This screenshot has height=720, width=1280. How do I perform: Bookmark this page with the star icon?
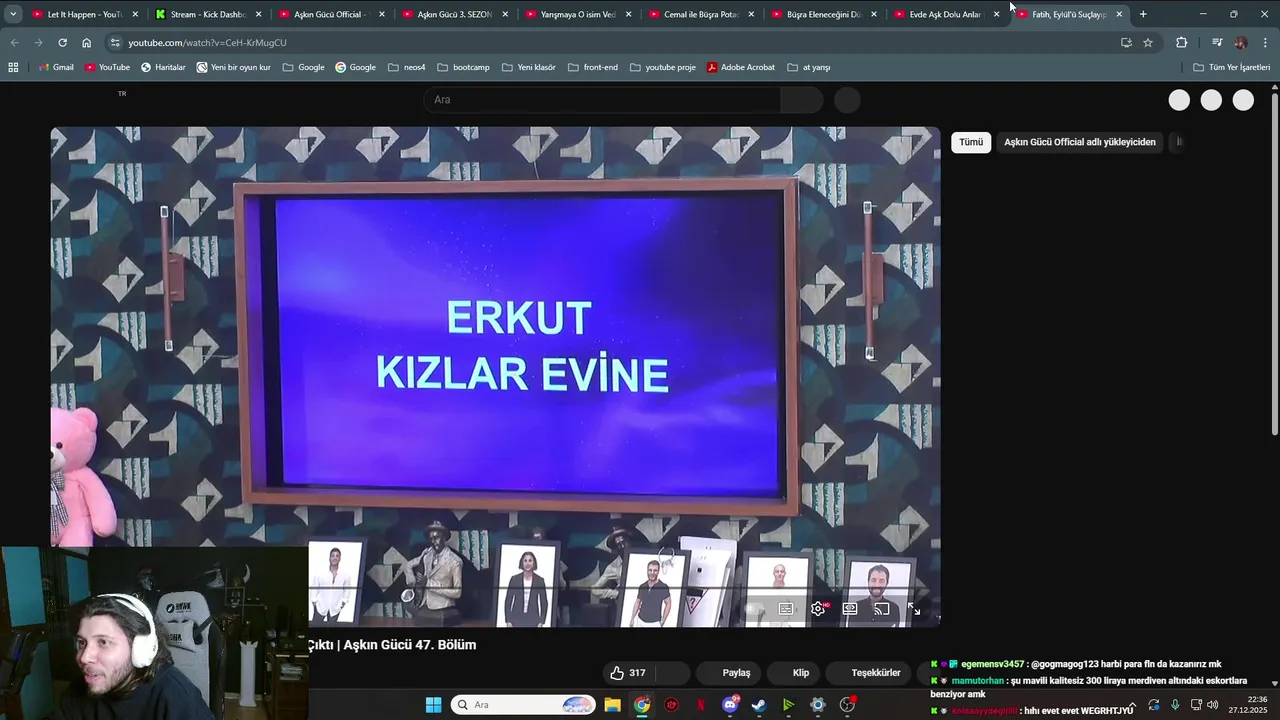coord(1148,43)
